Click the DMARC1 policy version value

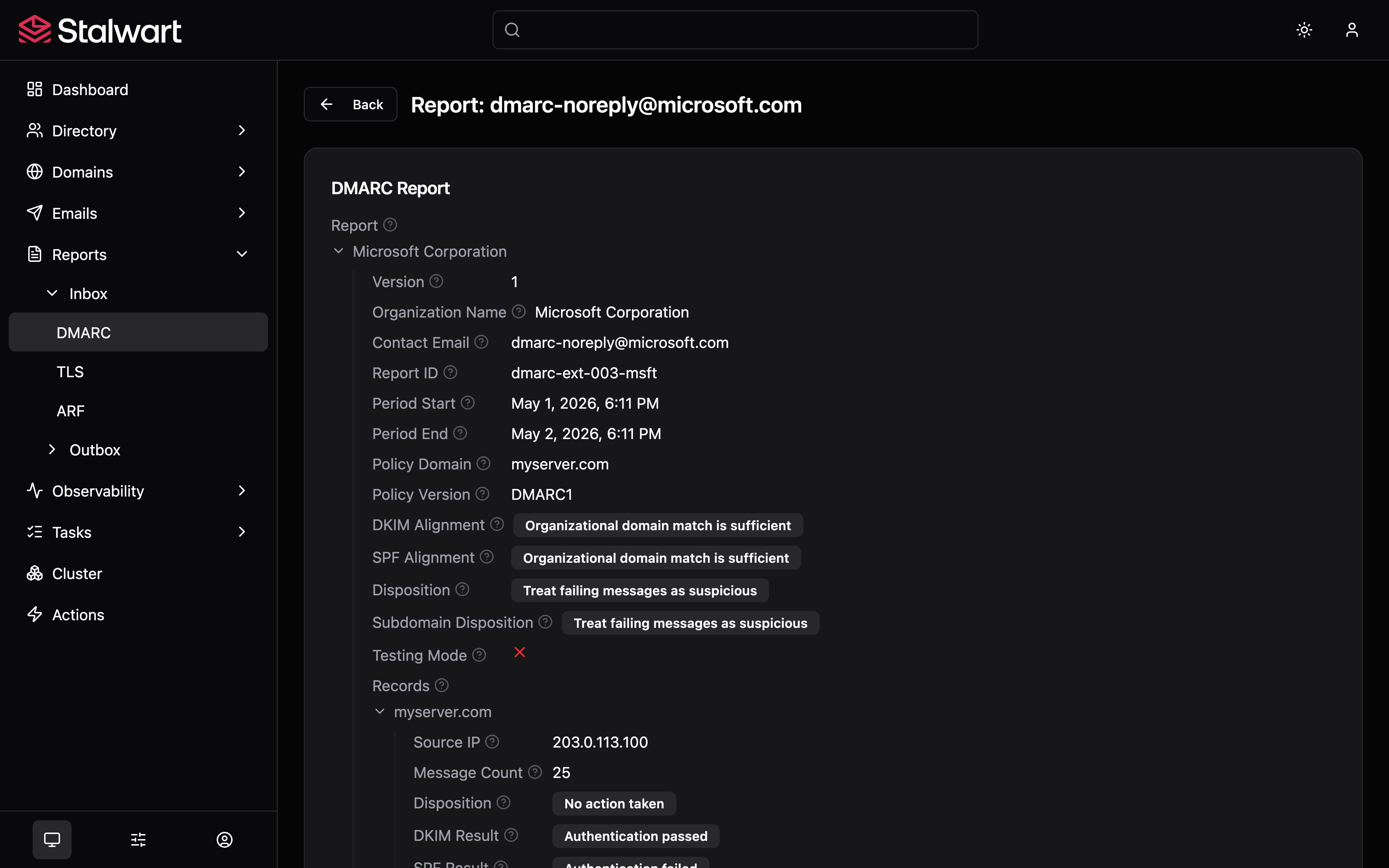(x=541, y=494)
